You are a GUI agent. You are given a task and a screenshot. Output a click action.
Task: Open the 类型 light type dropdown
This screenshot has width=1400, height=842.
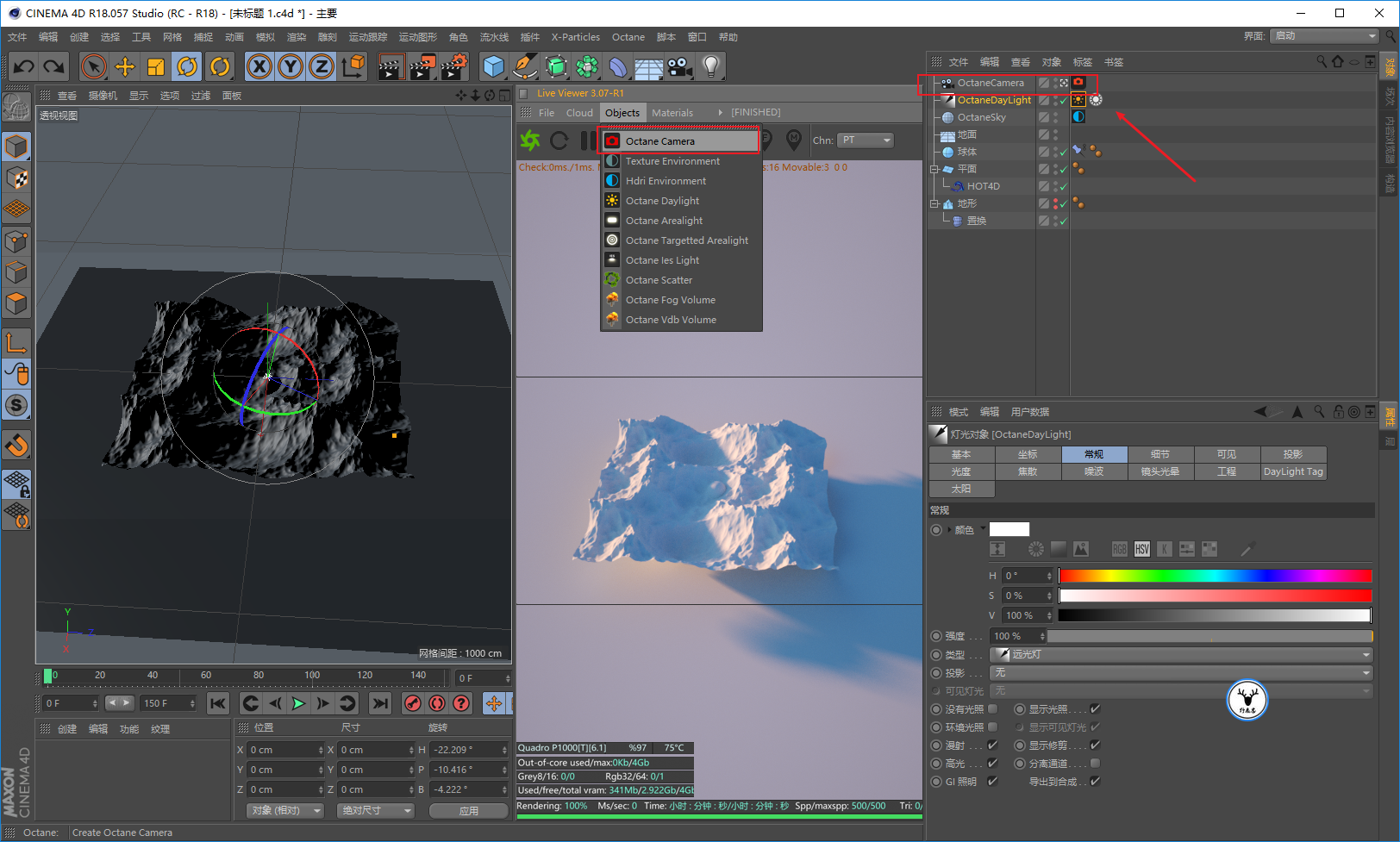(1181, 654)
